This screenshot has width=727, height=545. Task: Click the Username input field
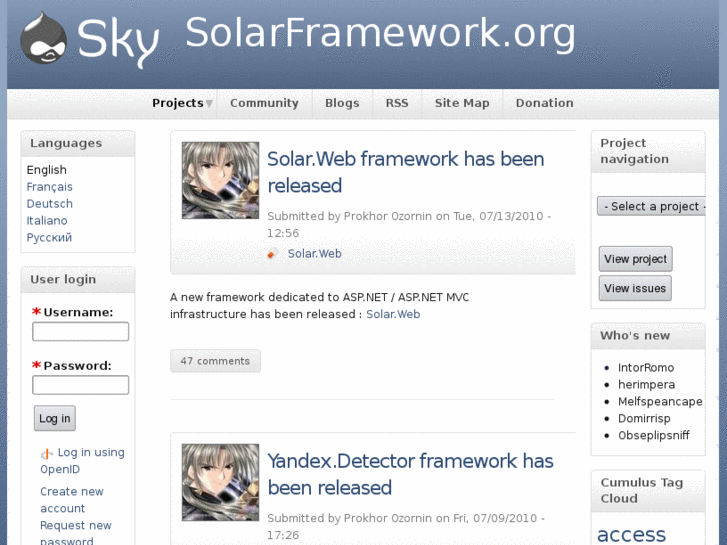tap(80, 332)
